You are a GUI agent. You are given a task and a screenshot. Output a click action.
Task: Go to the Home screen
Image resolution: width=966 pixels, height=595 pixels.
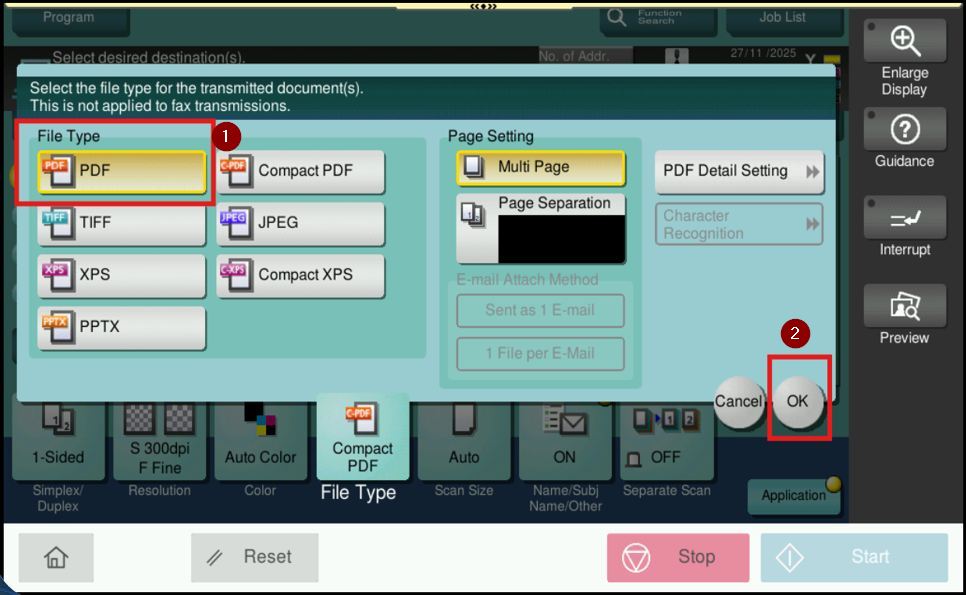tap(56, 557)
